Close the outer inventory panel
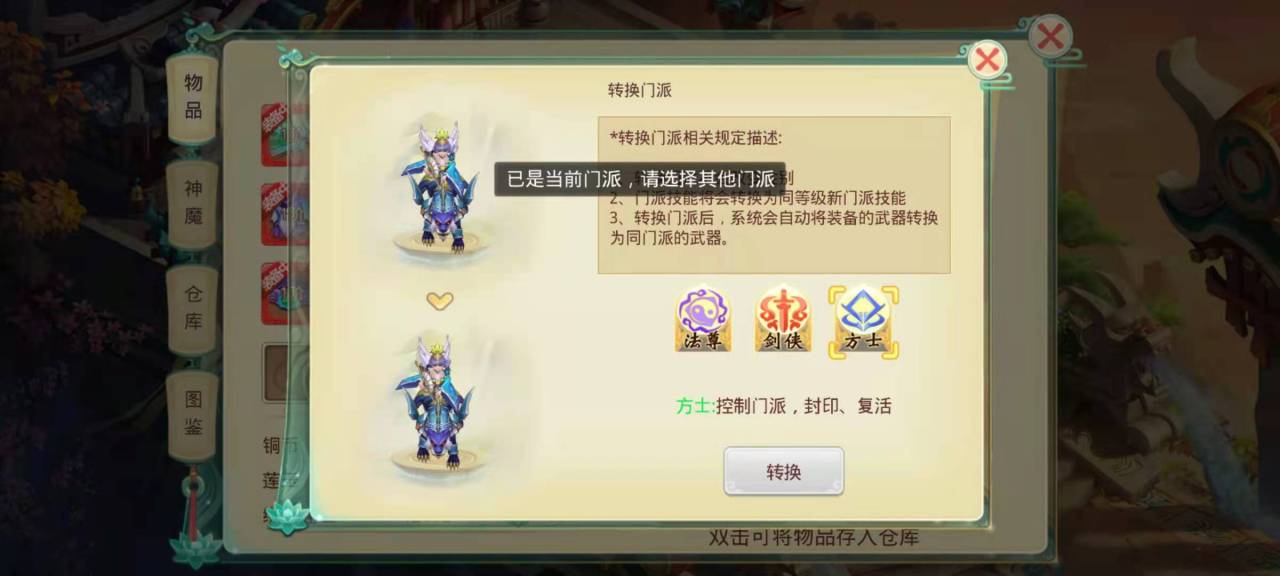Viewport: 1280px width, 576px height. click(1050, 38)
